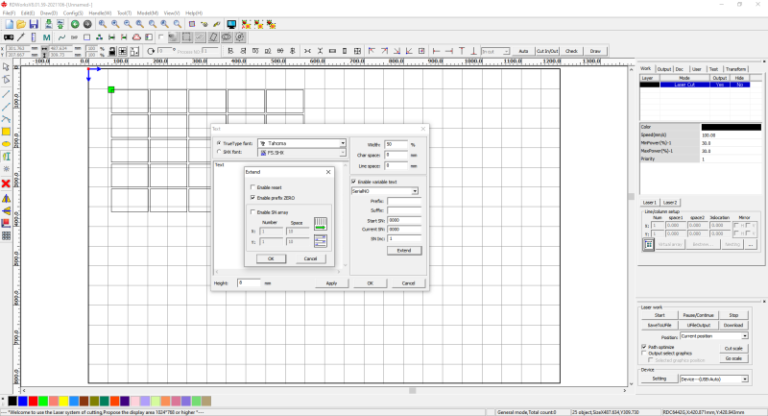Open the Tahoma font dropdown

coord(342,143)
